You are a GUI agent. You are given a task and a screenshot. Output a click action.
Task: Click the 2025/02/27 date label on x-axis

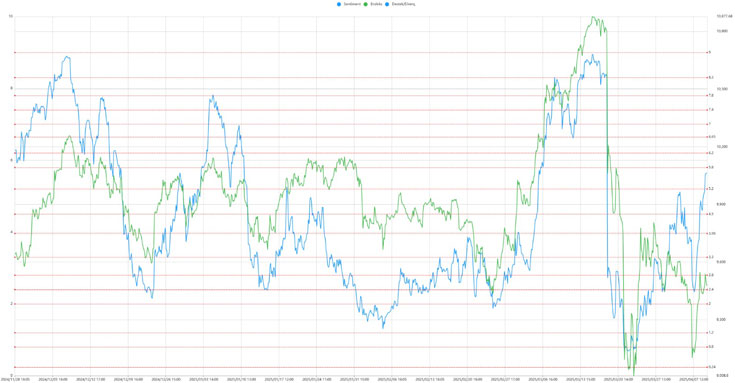pyautogui.click(x=505, y=379)
